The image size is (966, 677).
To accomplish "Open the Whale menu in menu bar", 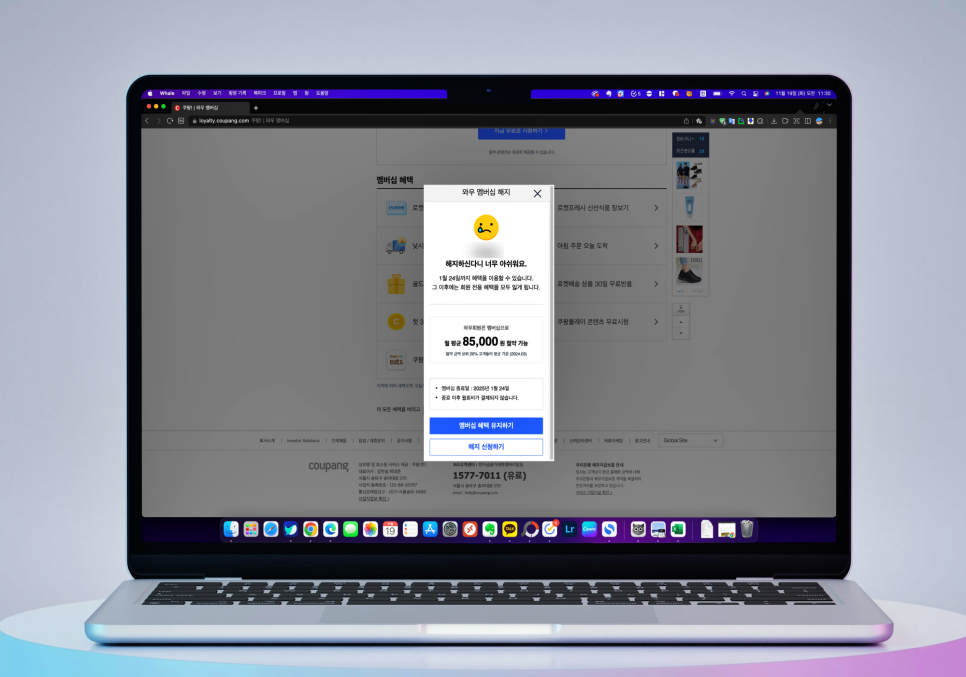I will coord(167,94).
